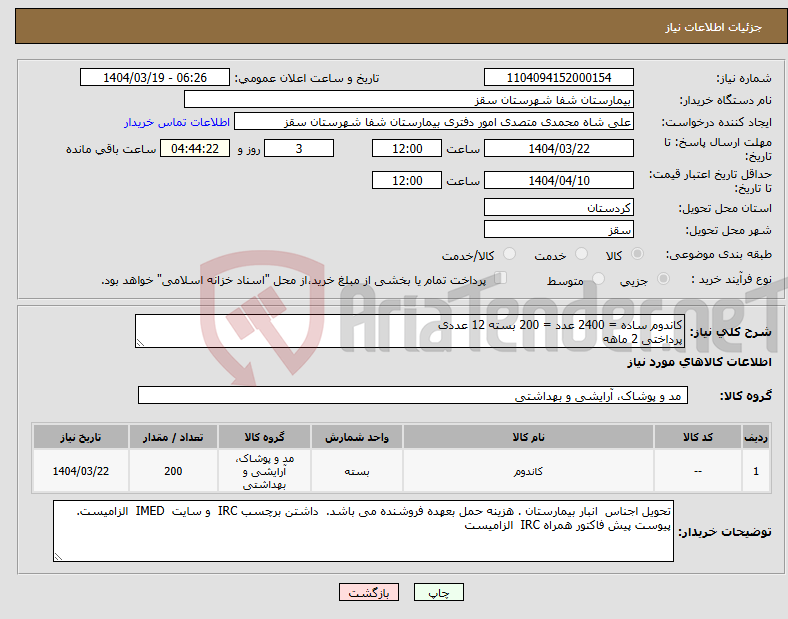Select the خدمت radio button
The image size is (788, 619).
581,254
